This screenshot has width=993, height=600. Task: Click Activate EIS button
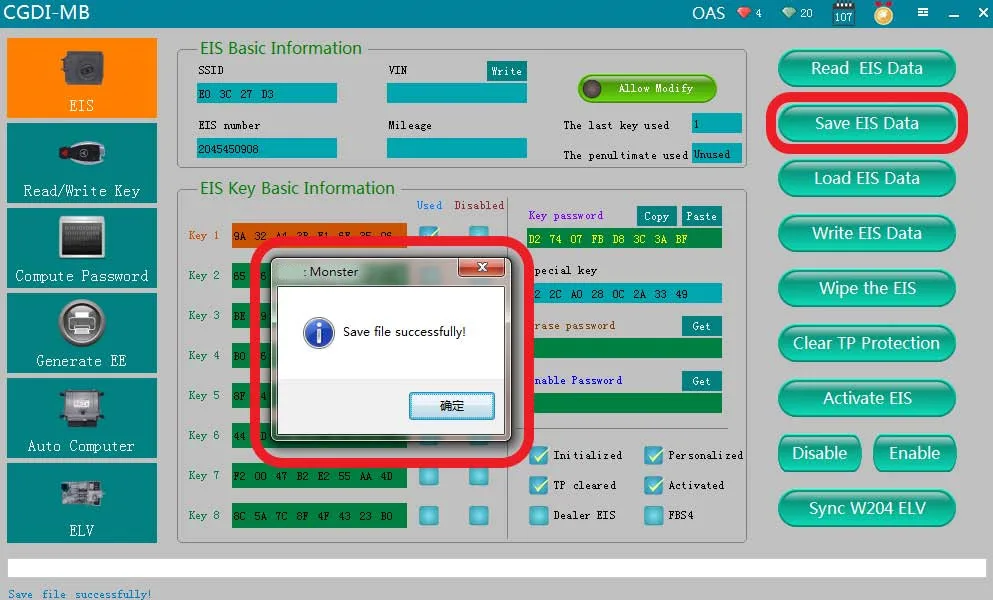click(x=866, y=399)
